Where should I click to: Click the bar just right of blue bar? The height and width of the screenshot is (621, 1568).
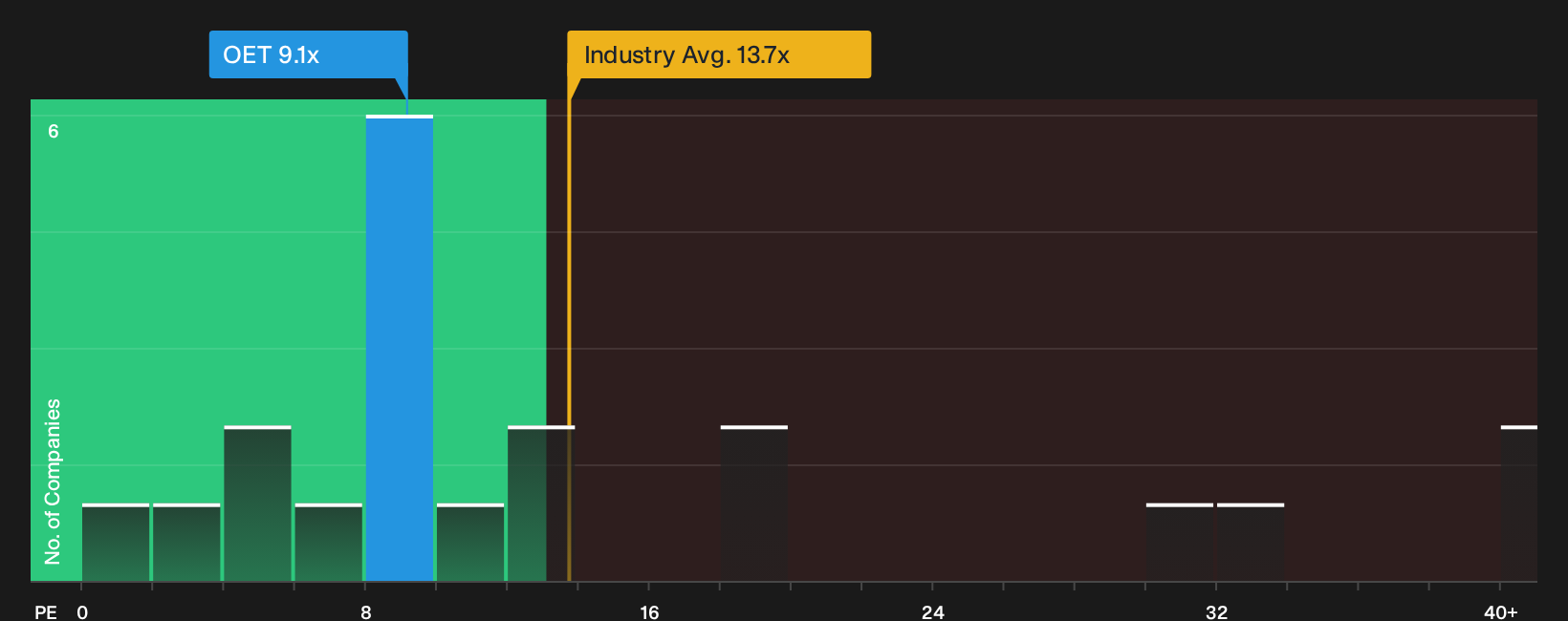470,542
